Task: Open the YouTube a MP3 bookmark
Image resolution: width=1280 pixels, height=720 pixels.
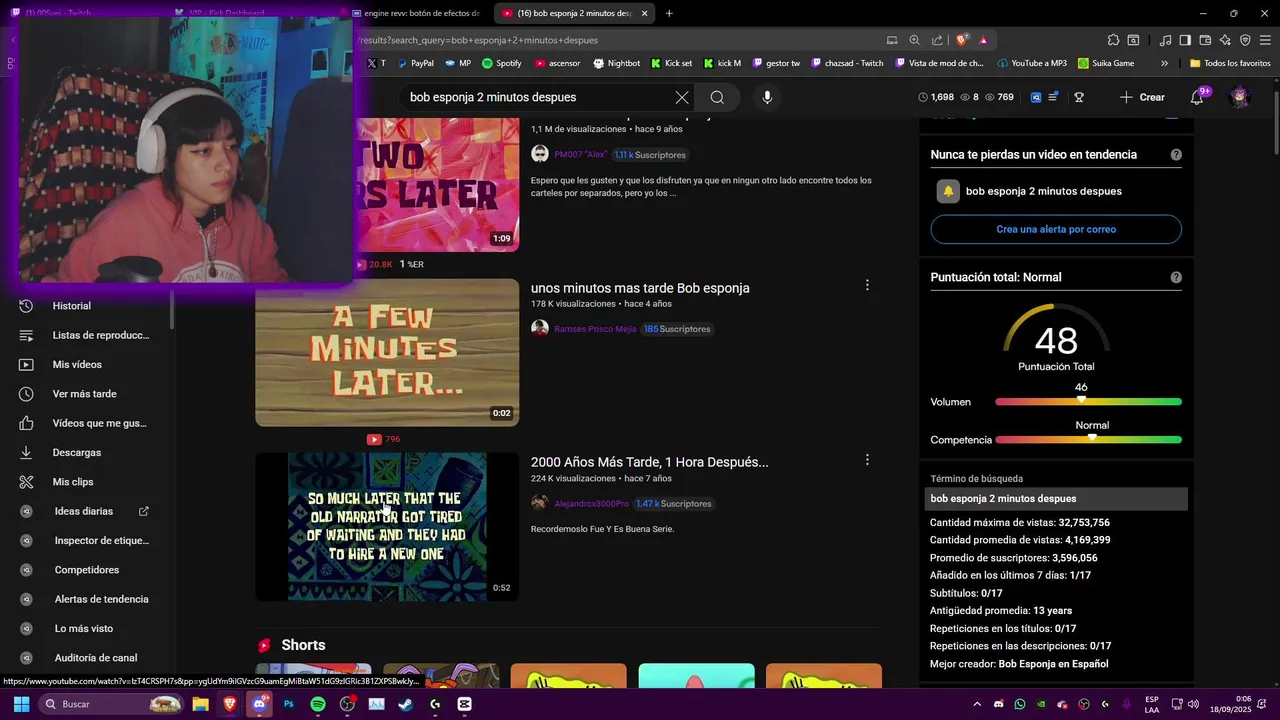Action: point(1030,63)
